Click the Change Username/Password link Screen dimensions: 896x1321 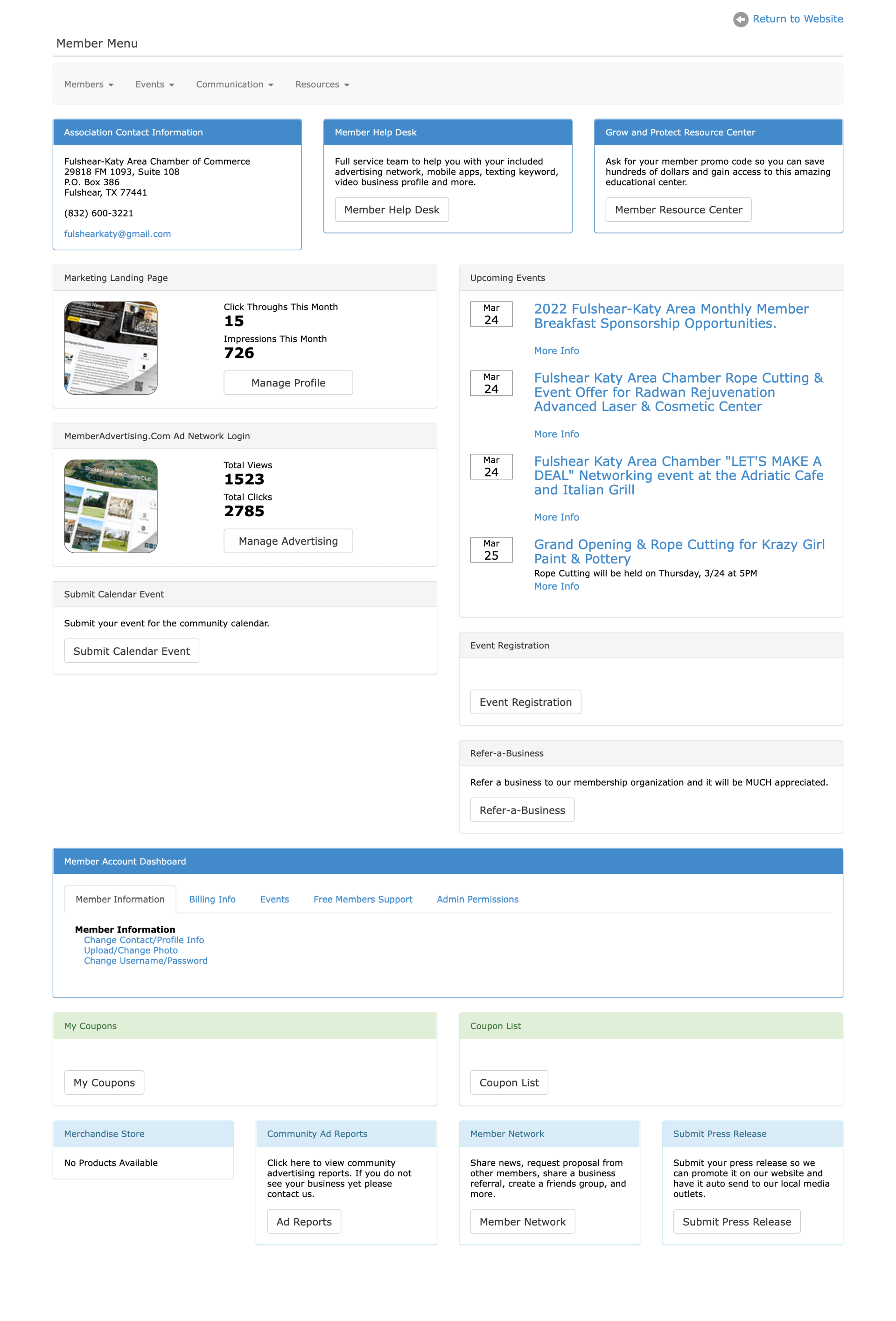point(146,961)
